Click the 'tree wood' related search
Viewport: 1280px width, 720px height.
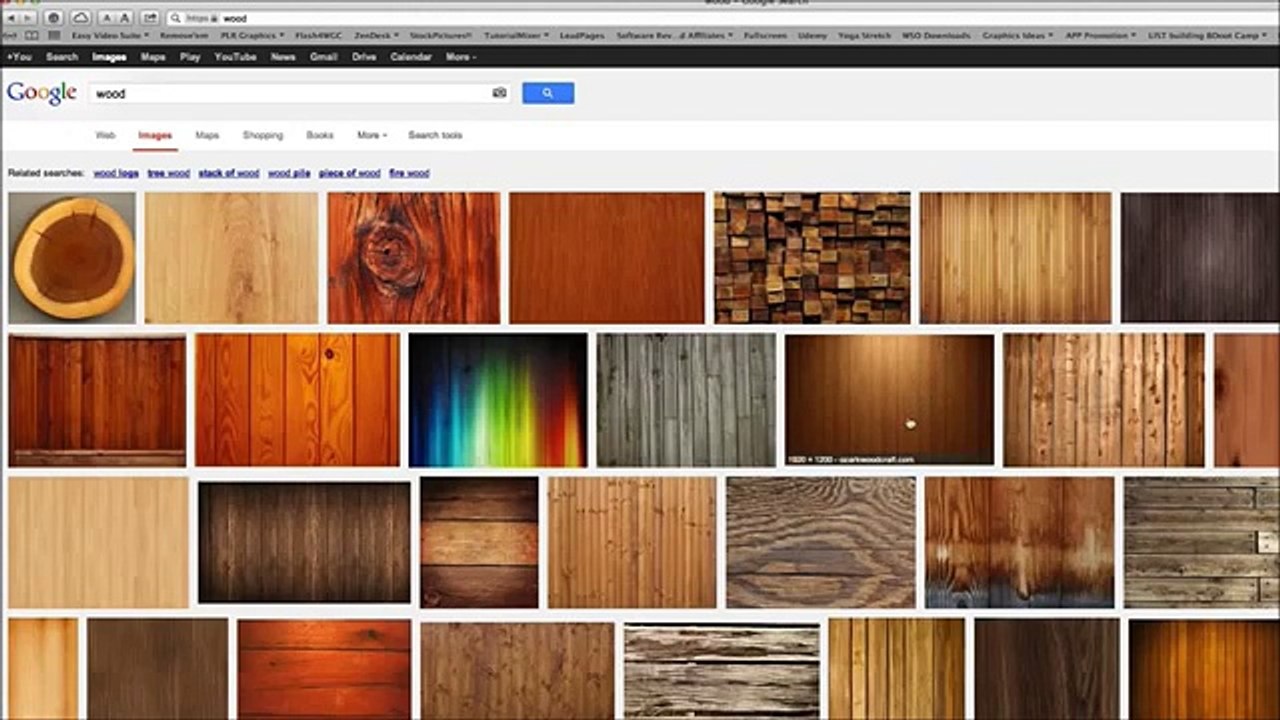[x=168, y=173]
